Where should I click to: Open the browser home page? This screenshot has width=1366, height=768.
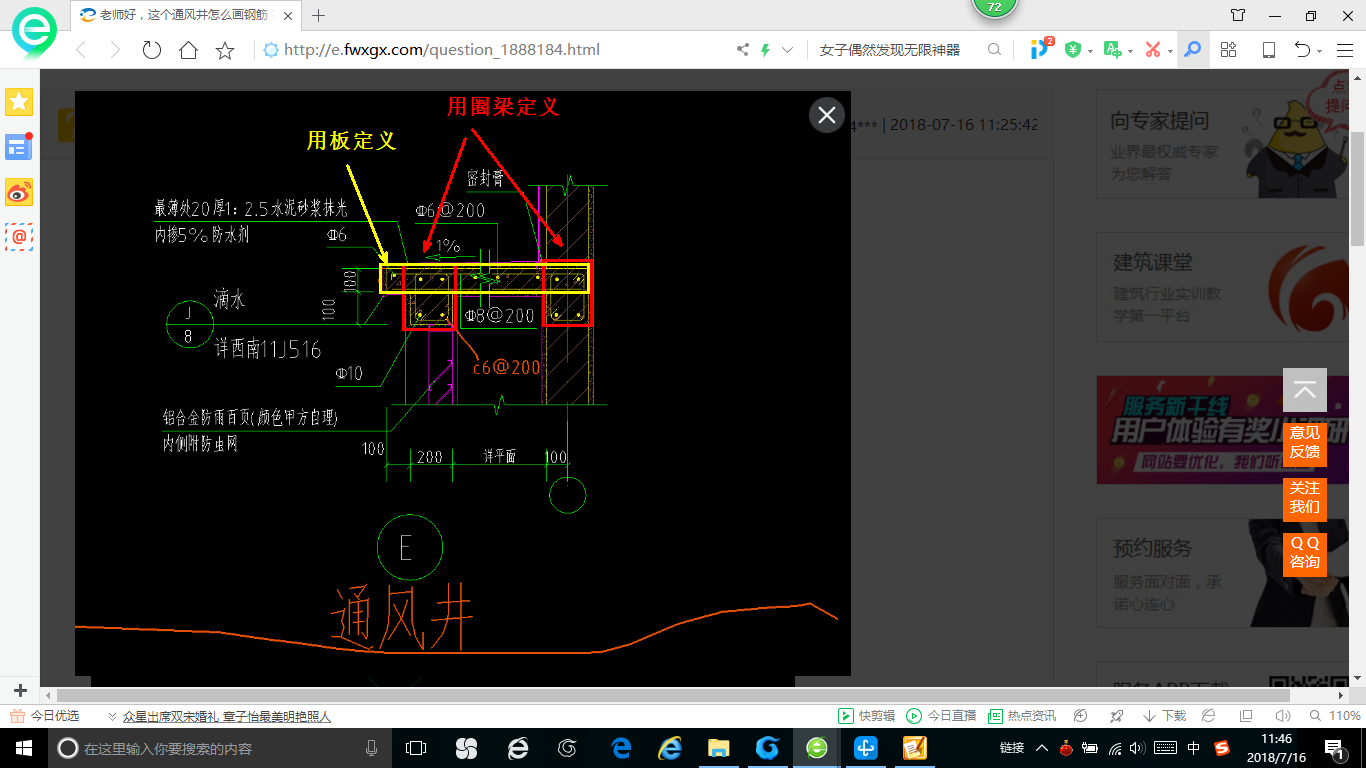(188, 50)
